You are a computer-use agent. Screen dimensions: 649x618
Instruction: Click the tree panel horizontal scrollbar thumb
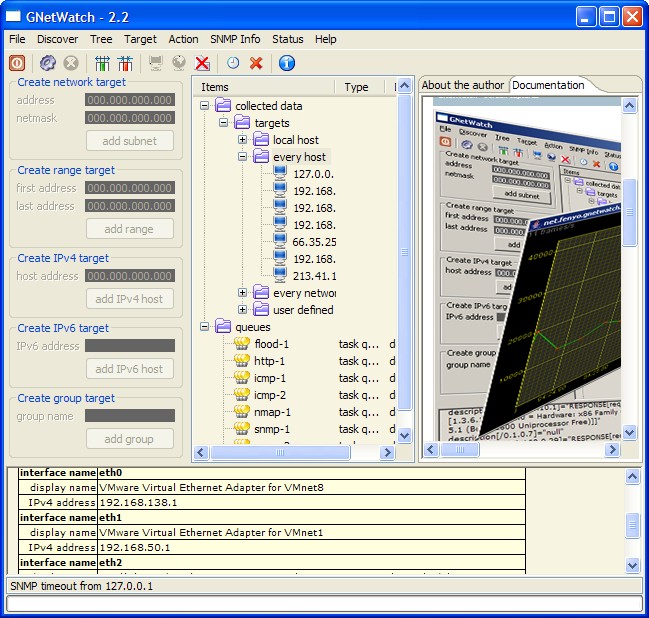[280, 452]
